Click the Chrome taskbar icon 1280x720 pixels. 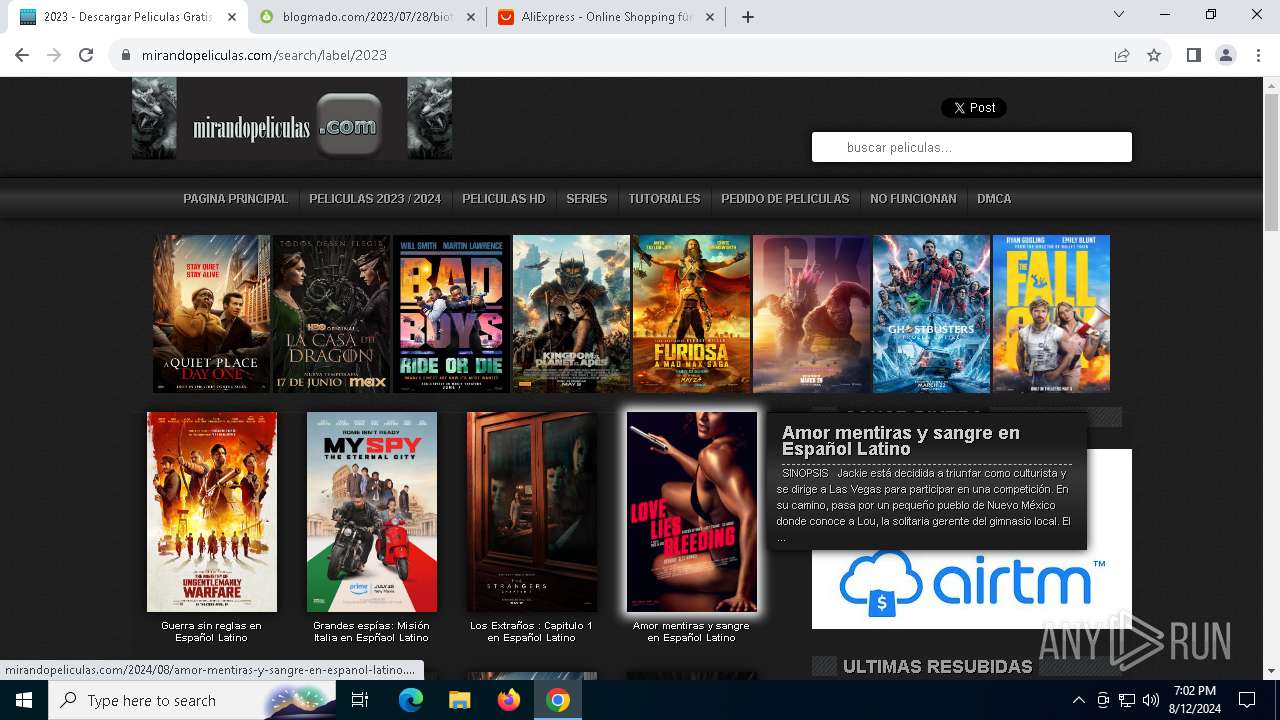558,700
